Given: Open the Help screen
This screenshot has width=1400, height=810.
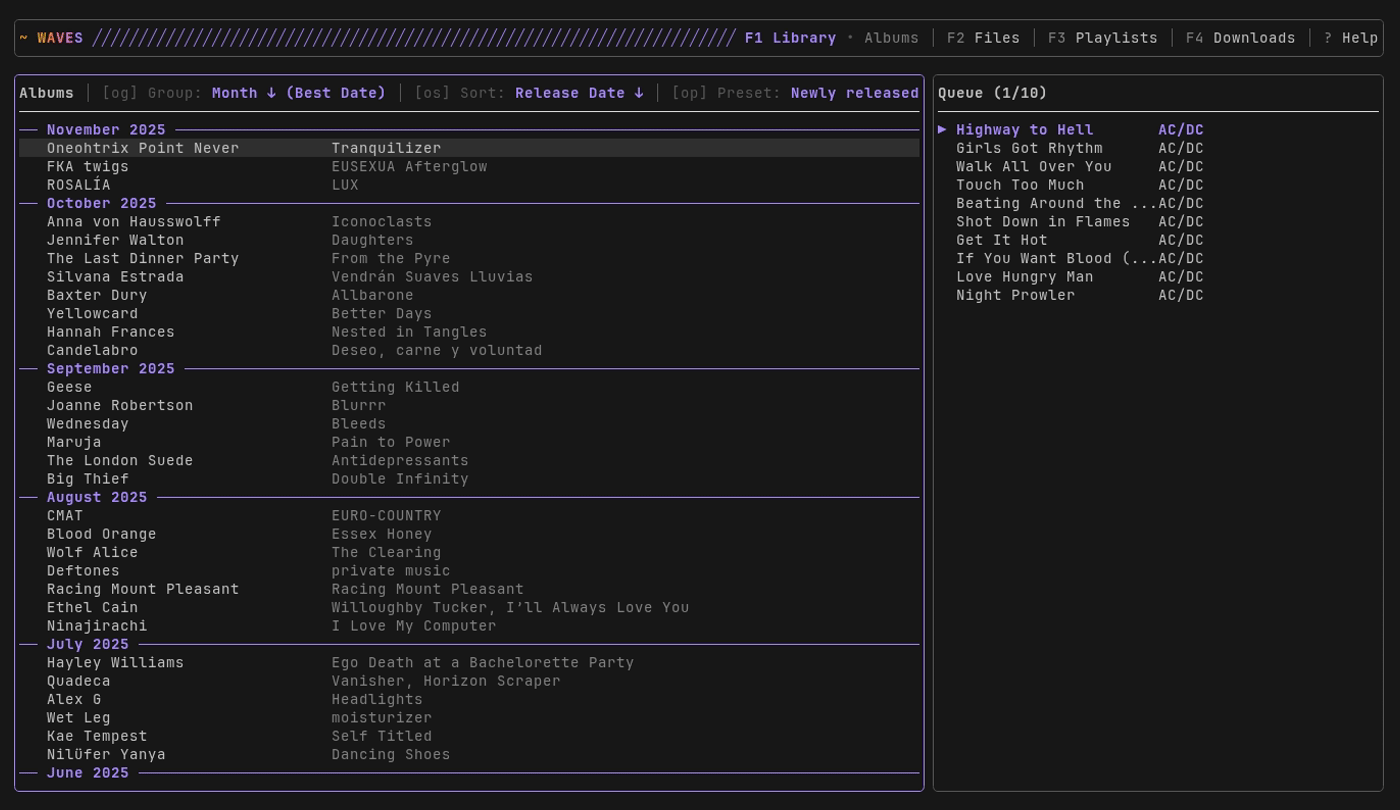Looking at the screenshot, I should click(1351, 38).
